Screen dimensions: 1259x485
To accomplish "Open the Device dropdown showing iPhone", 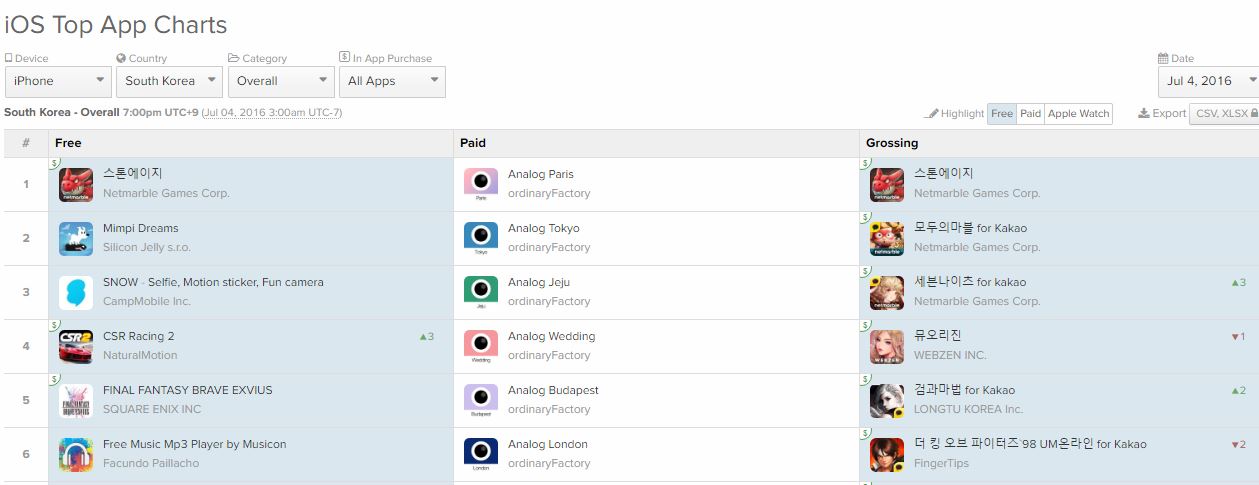I will tap(59, 81).
